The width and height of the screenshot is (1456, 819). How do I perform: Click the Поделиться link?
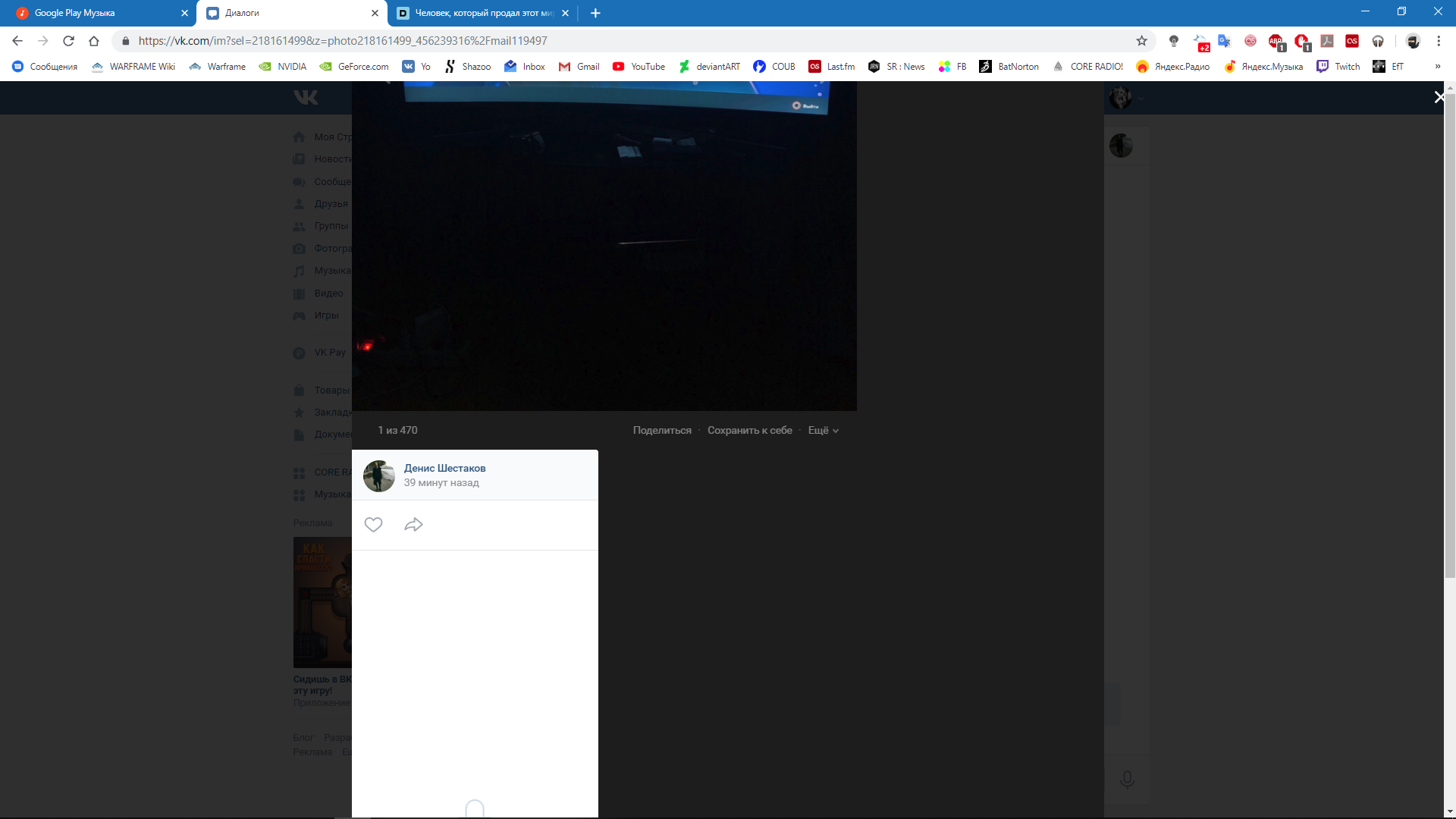662,430
